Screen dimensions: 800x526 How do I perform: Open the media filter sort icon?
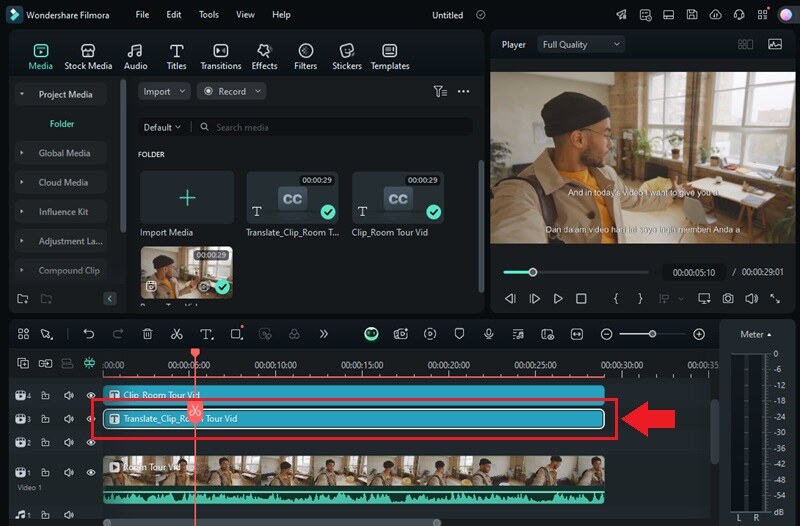440,91
